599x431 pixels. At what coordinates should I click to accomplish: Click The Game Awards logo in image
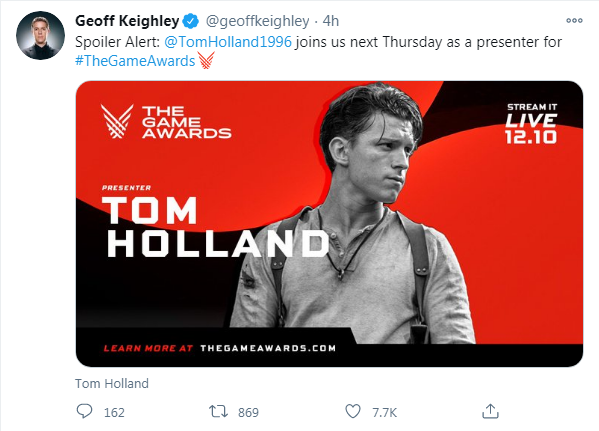click(166, 122)
